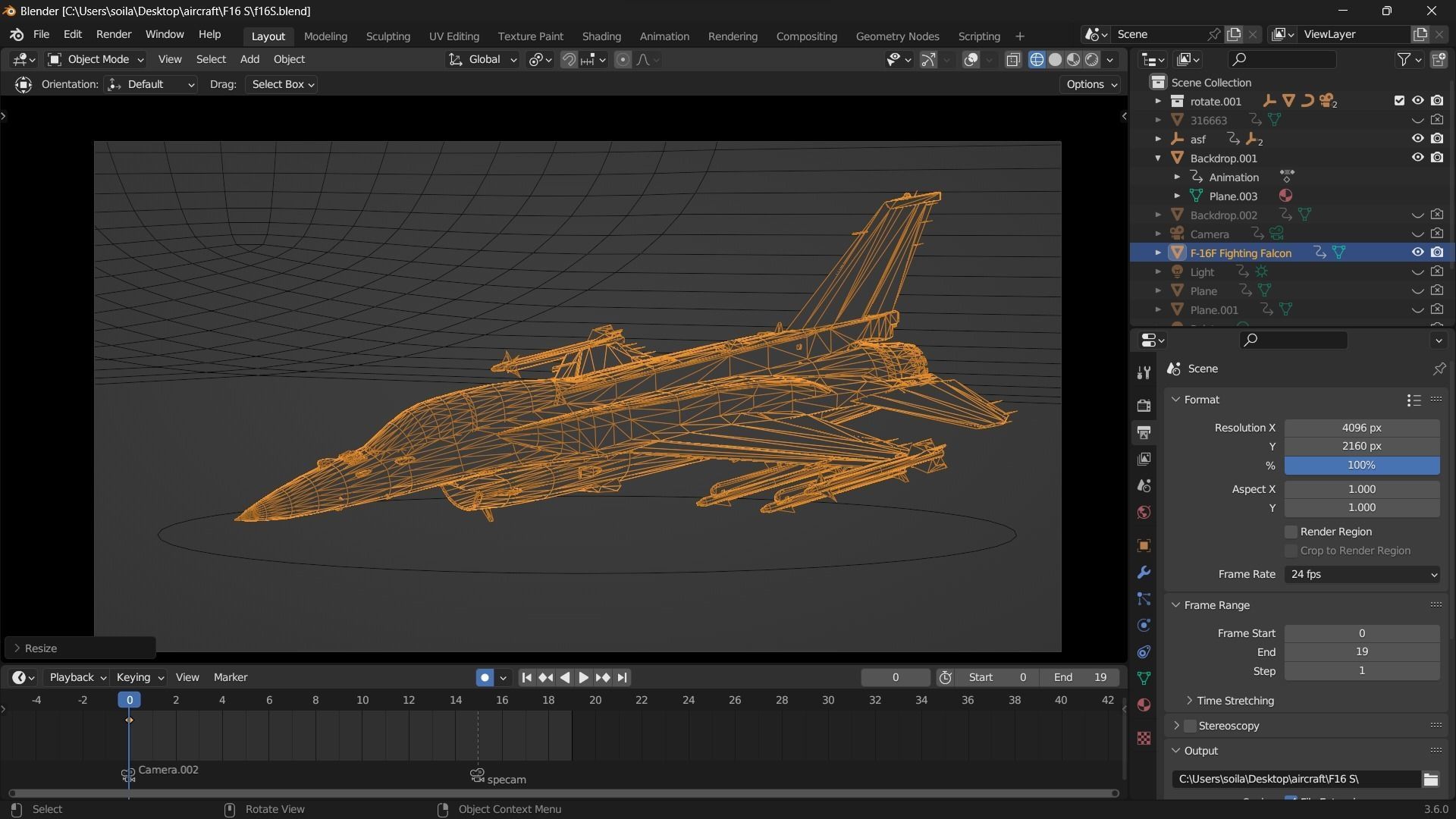
Task: Open the Particles properties tab
Action: click(x=1144, y=599)
